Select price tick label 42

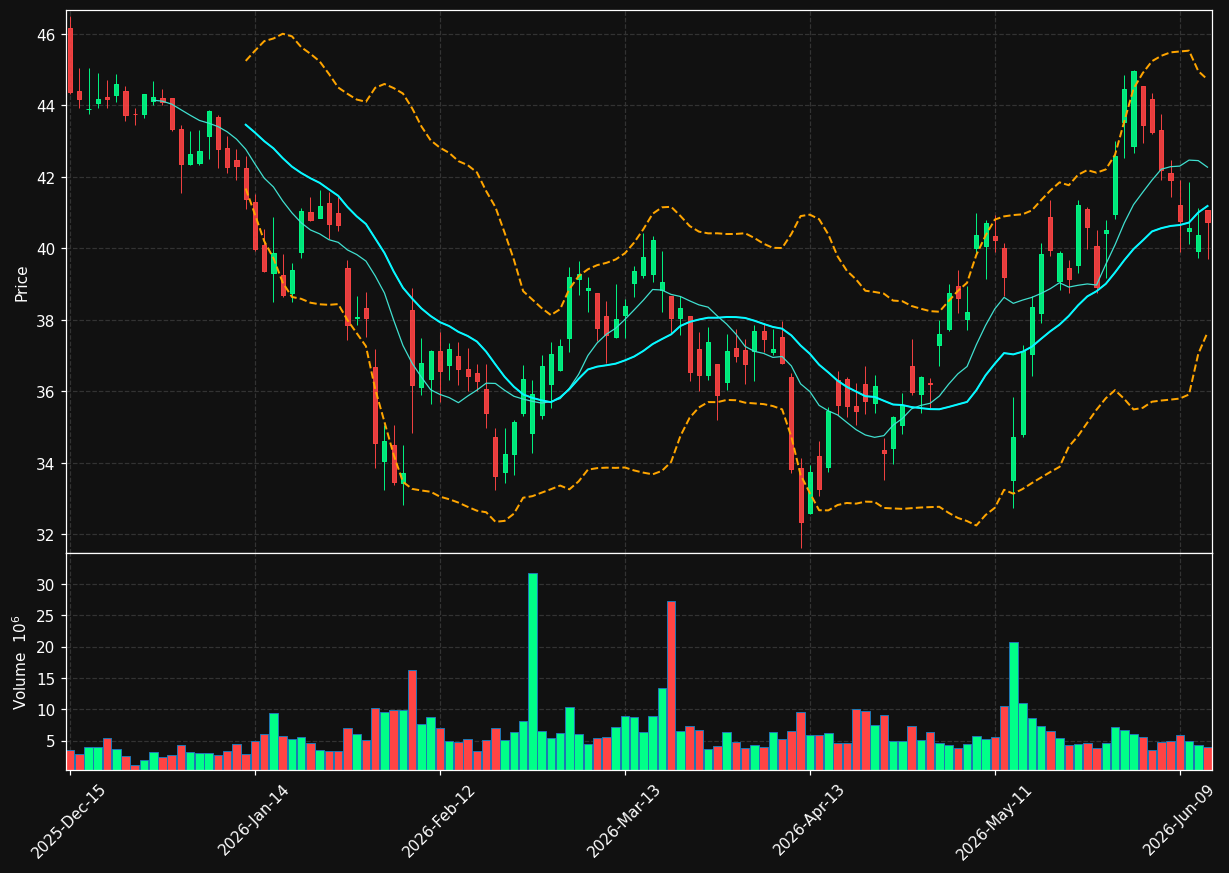(46, 178)
